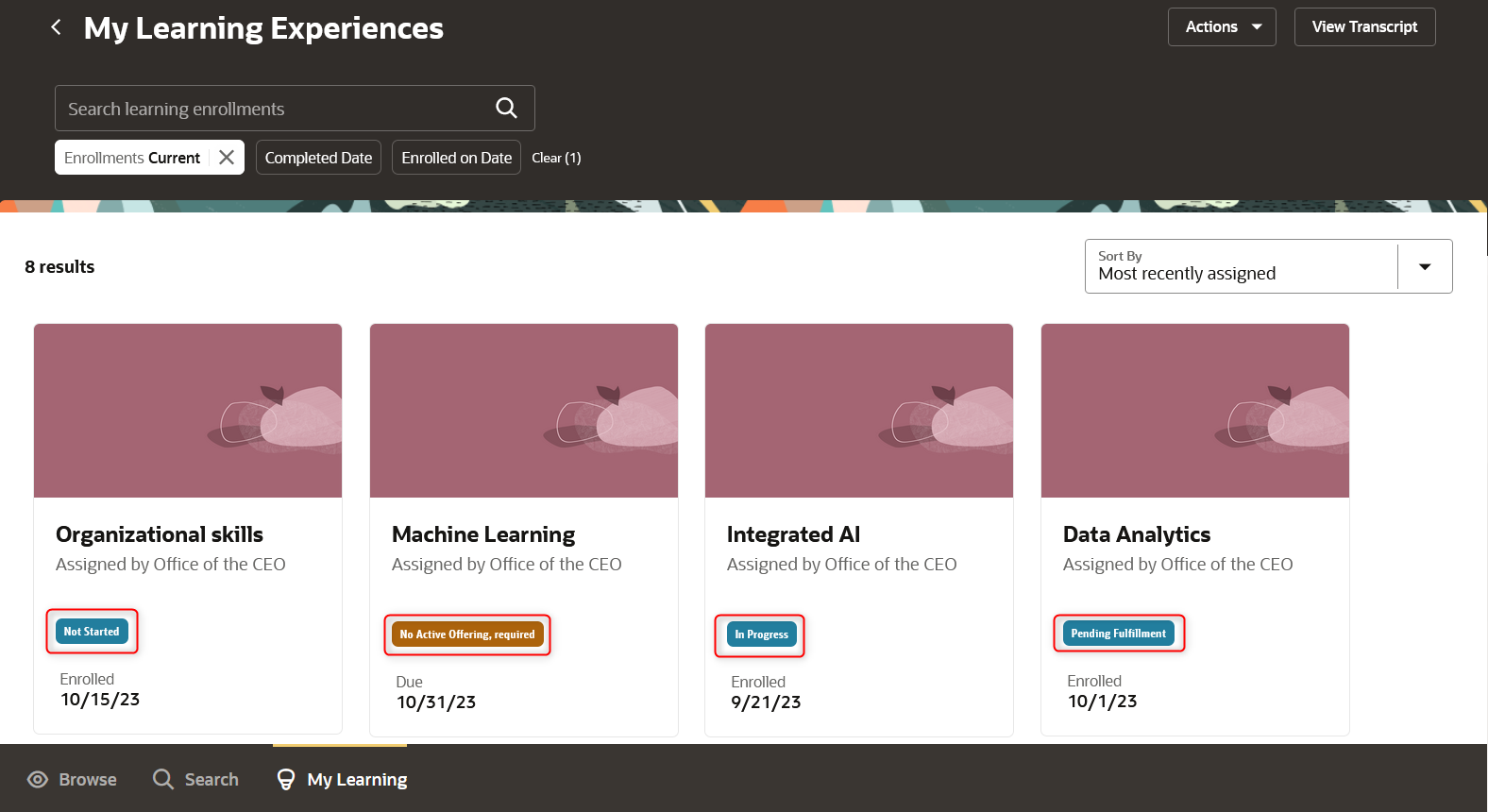This screenshot has height=812, width=1488.
Task: Click the magnifier icon in search field
Action: point(506,109)
